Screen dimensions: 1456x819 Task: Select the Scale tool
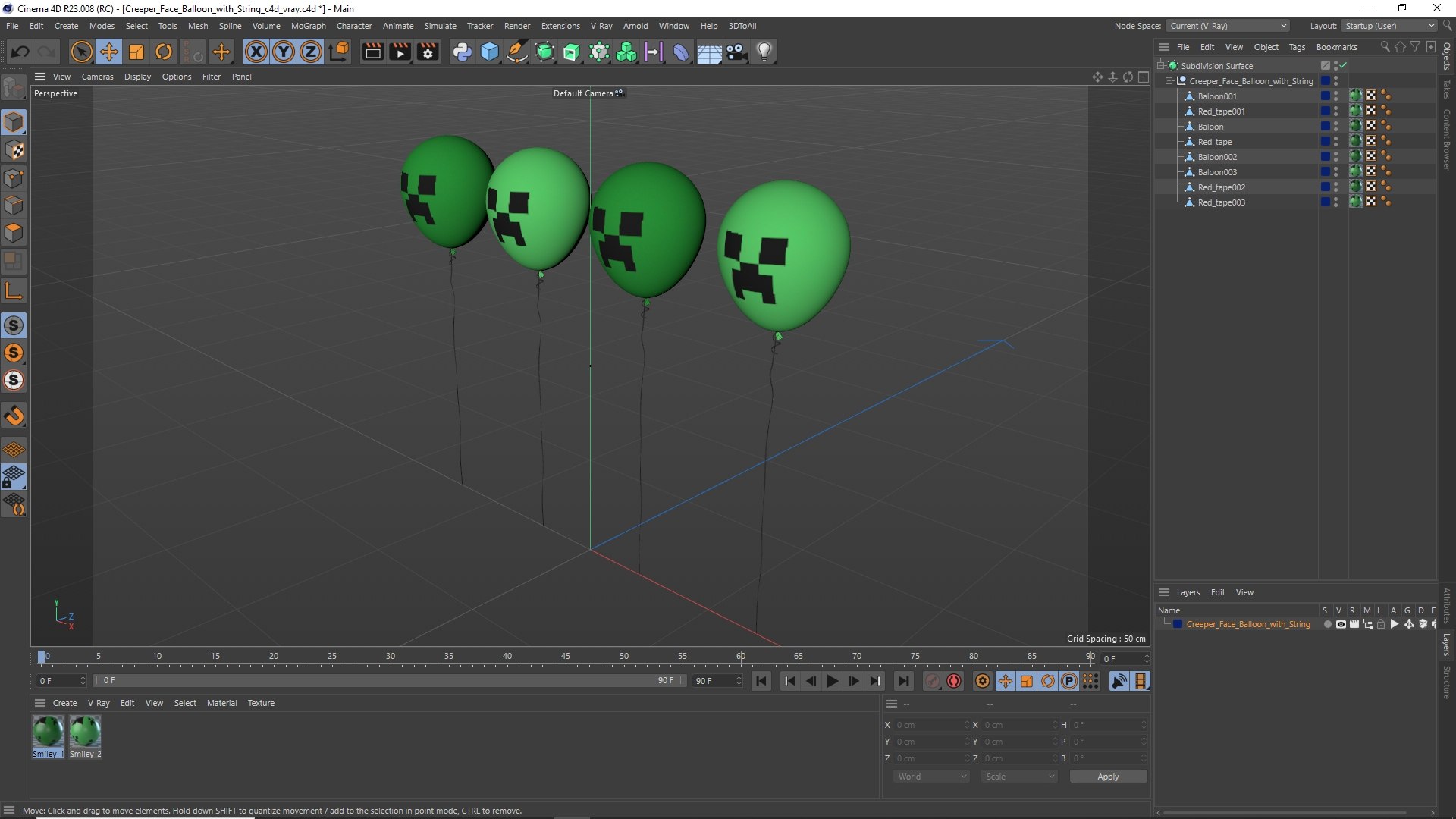(136, 52)
